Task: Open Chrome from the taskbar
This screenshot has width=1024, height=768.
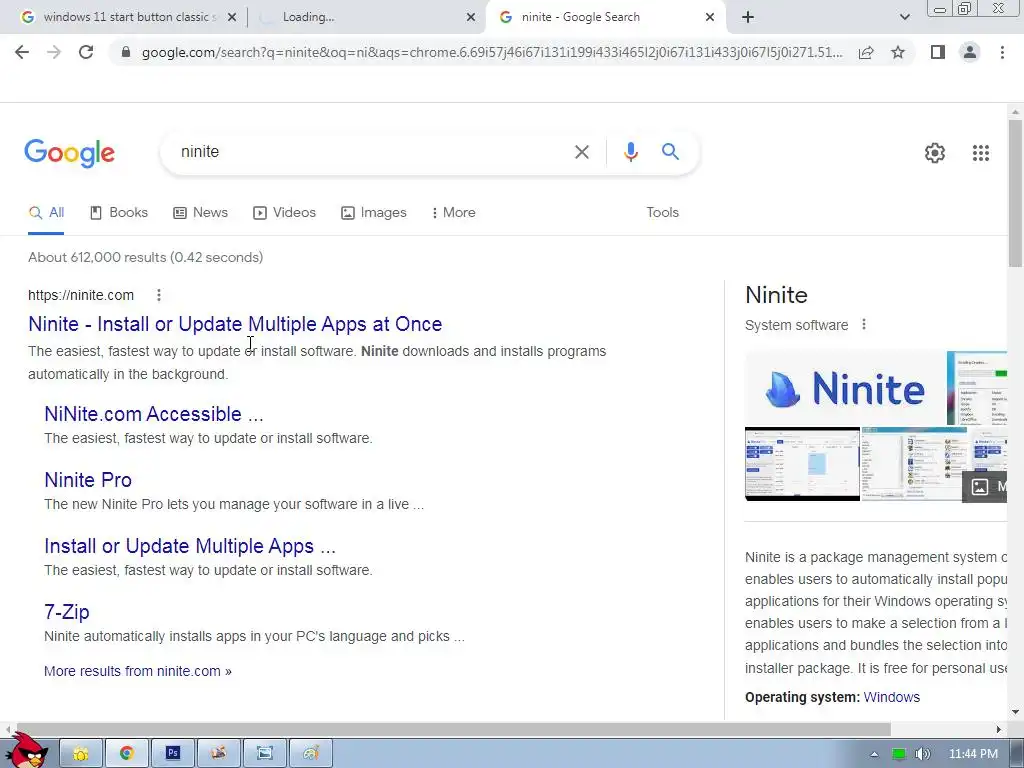Action: [127, 754]
